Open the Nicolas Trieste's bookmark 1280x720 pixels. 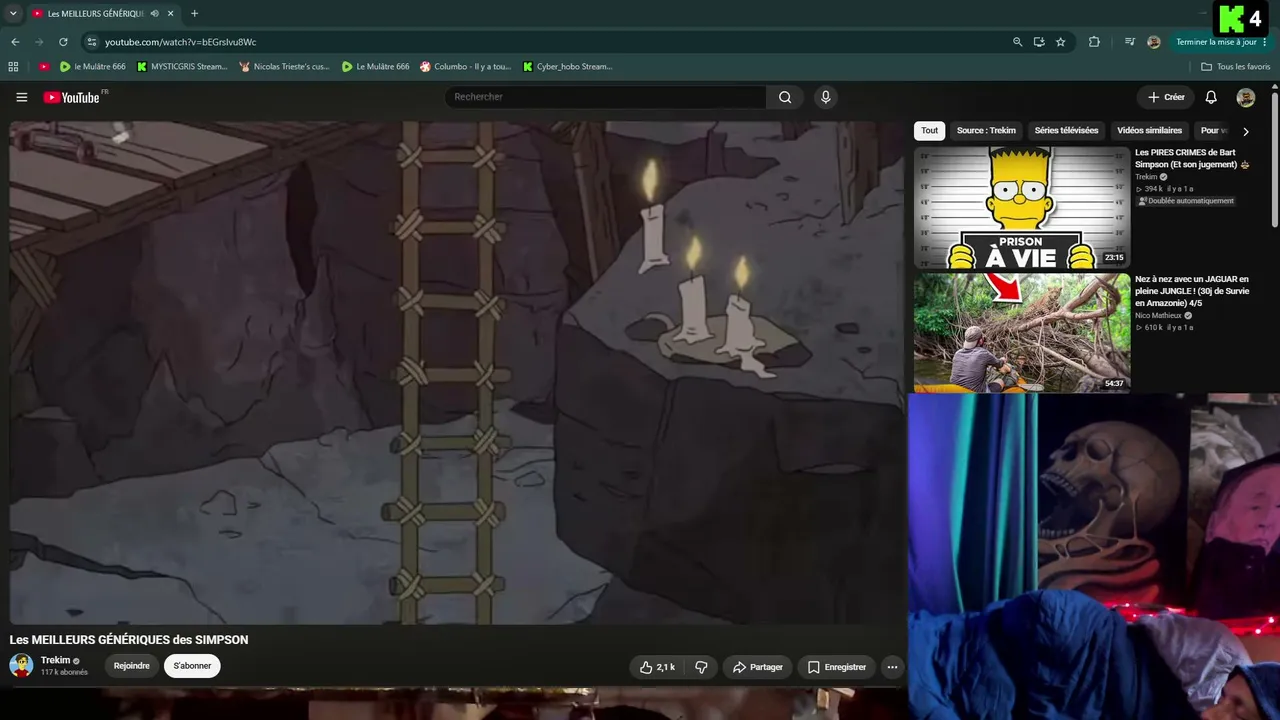coord(285,67)
